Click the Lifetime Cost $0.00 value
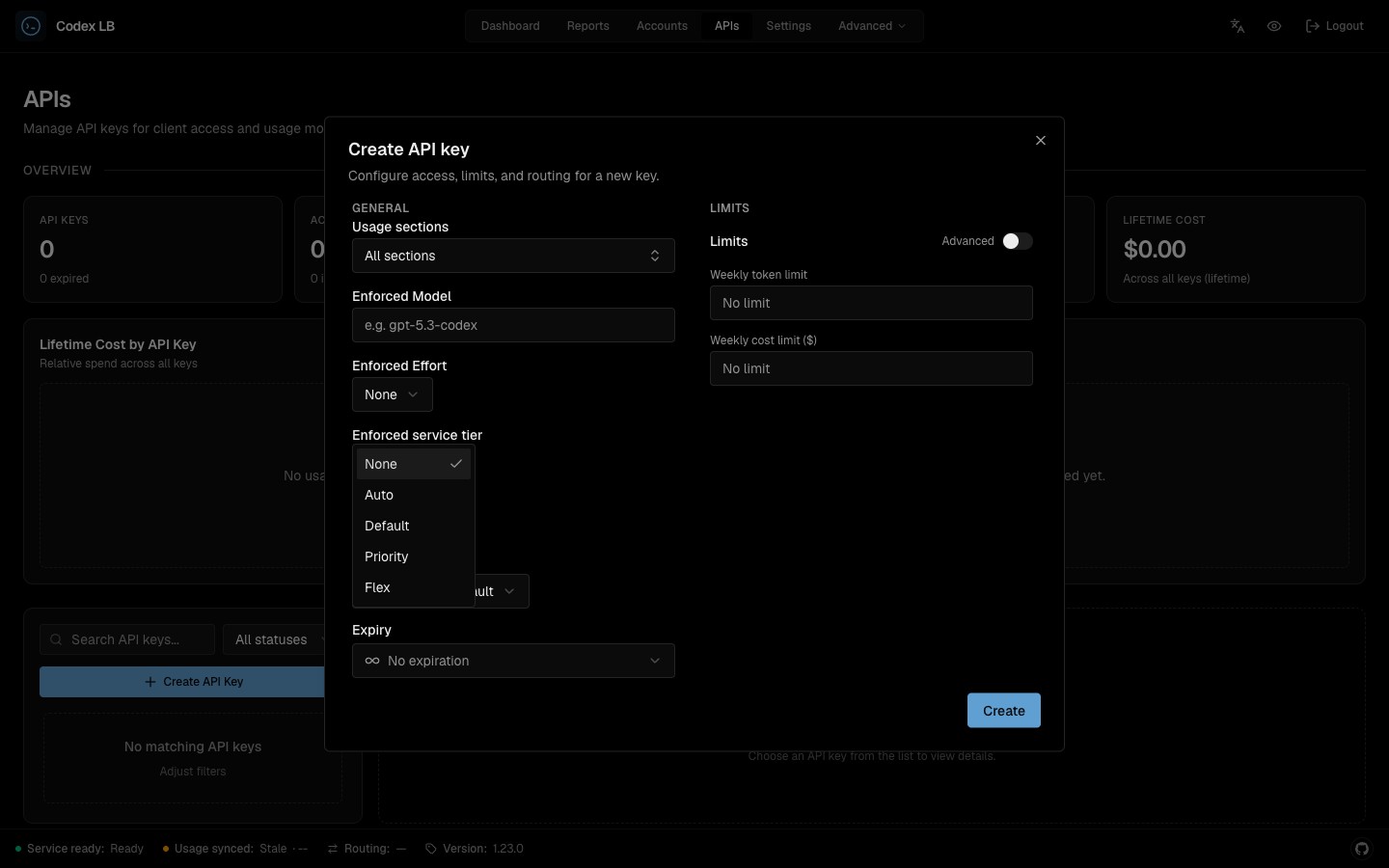1389x868 pixels. (1155, 249)
